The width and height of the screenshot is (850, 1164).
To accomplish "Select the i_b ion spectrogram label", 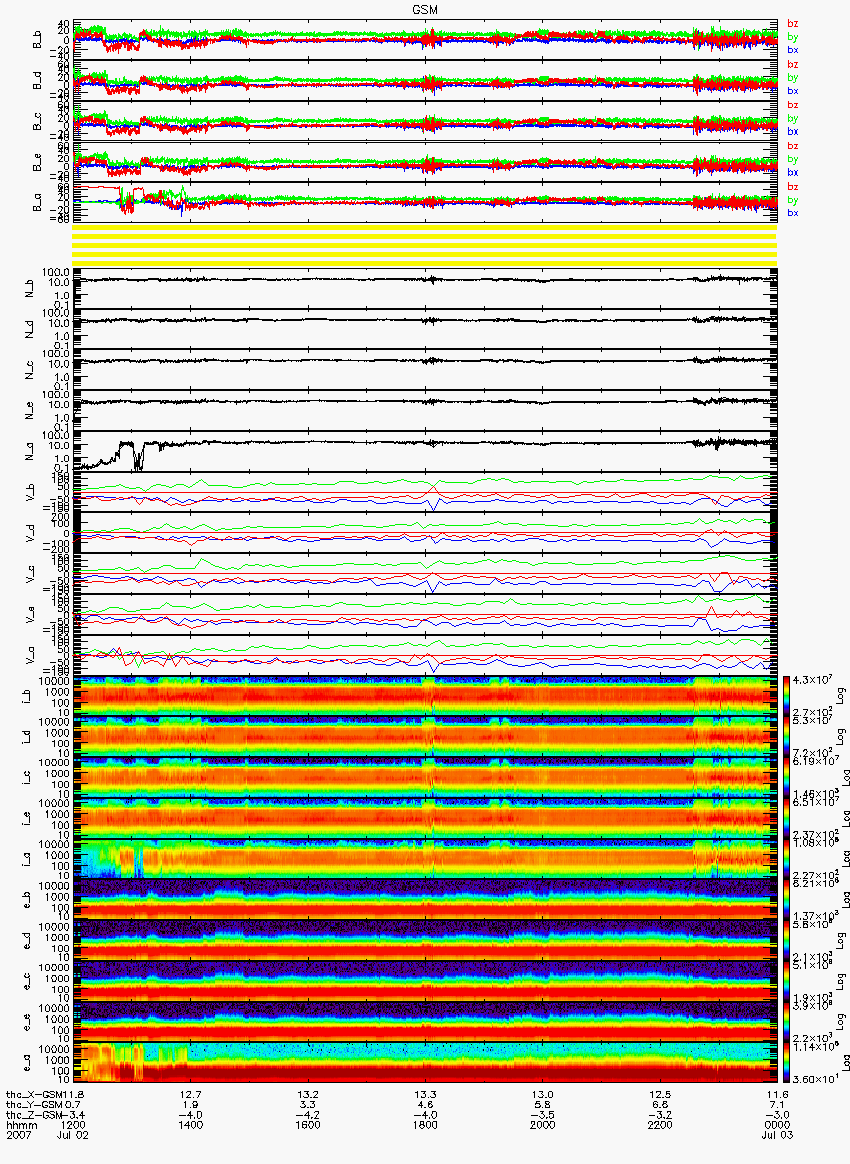I will click(x=27, y=696).
